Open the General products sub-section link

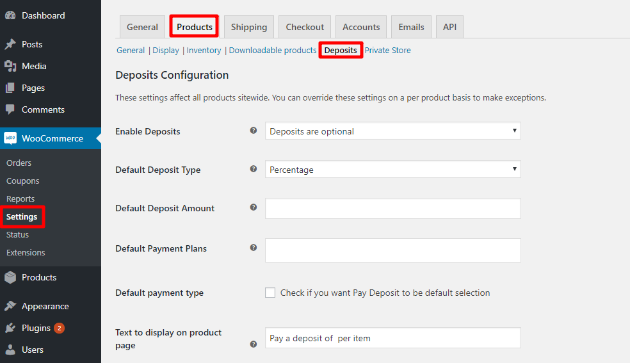[x=131, y=50]
